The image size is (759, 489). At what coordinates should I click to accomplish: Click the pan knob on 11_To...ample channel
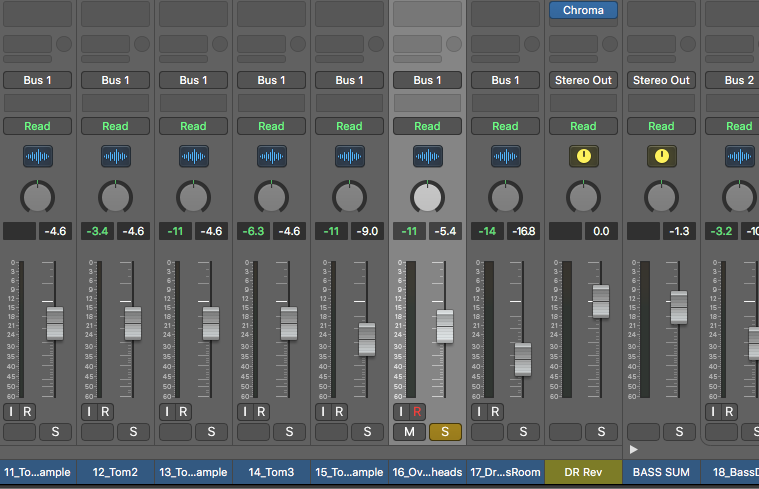pos(37,197)
